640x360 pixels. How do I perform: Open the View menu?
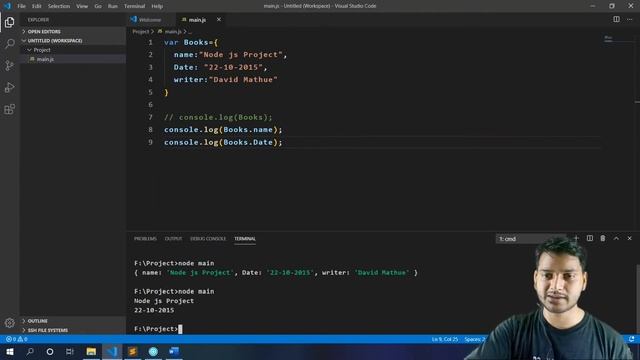(x=82, y=6)
